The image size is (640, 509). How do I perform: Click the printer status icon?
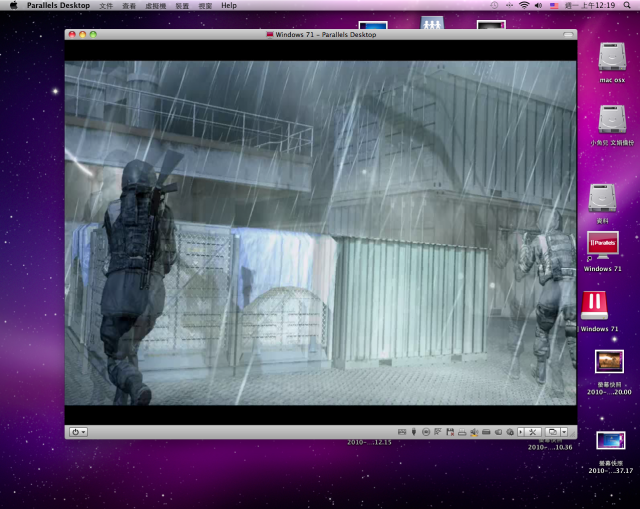pos(462,432)
